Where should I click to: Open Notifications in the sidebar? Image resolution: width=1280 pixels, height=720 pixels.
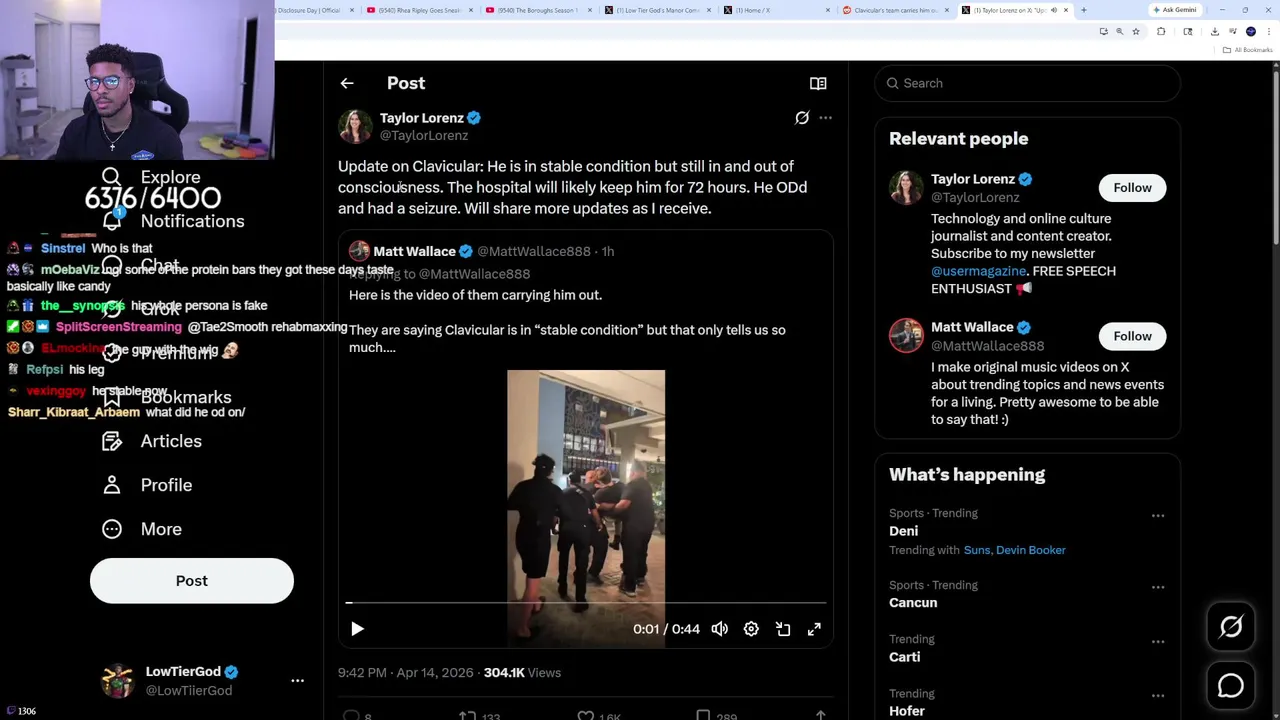174,221
